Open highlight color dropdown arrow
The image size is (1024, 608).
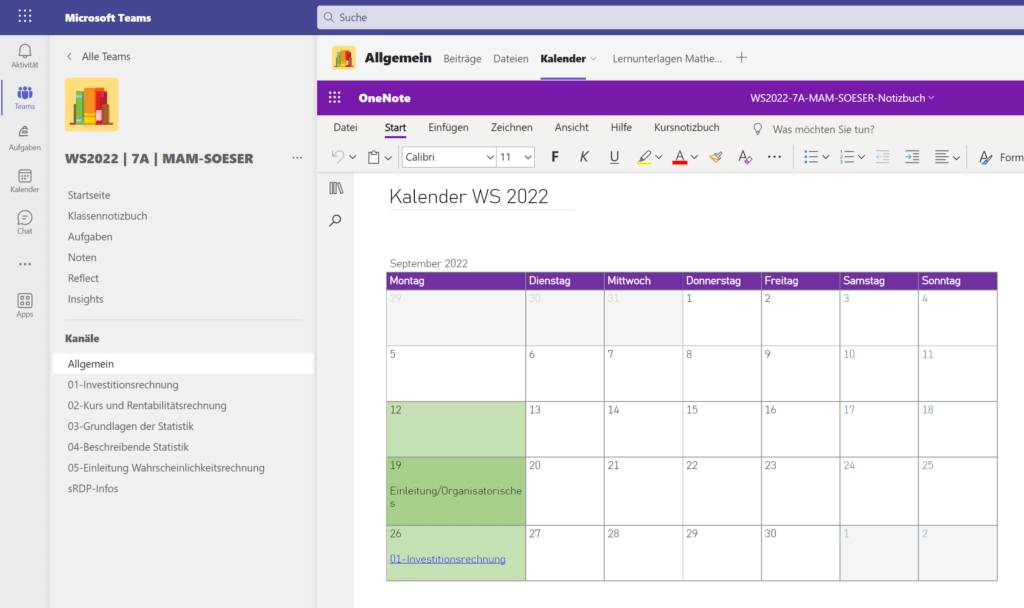pyautogui.click(x=658, y=157)
